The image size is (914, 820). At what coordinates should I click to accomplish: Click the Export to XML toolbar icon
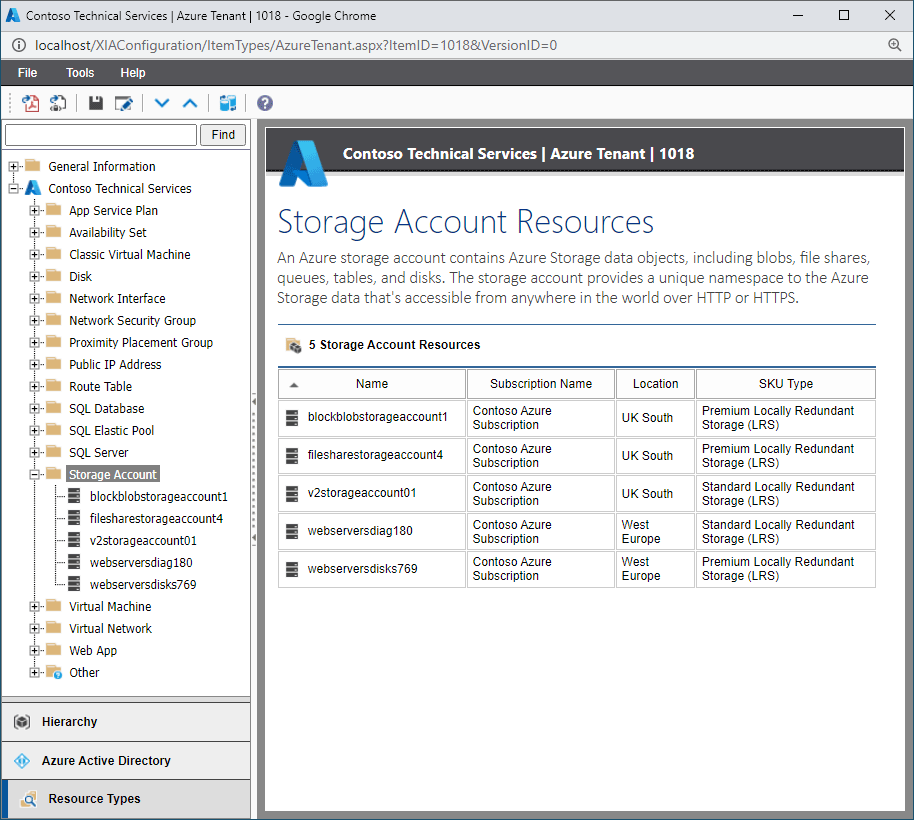coord(58,103)
